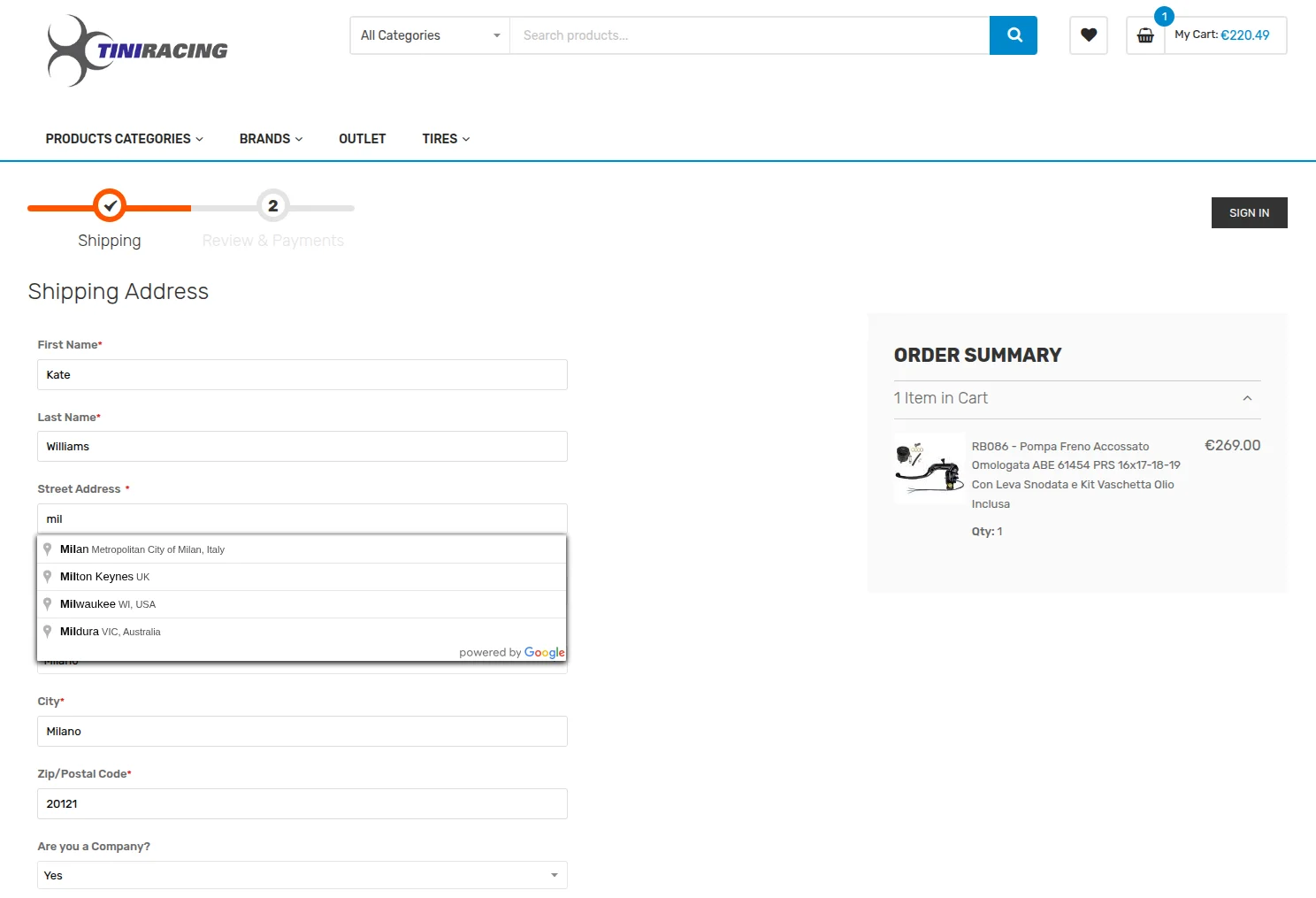Click the blue search magnifier button
Viewport: 1316px width, 898px height.
pos(1014,35)
